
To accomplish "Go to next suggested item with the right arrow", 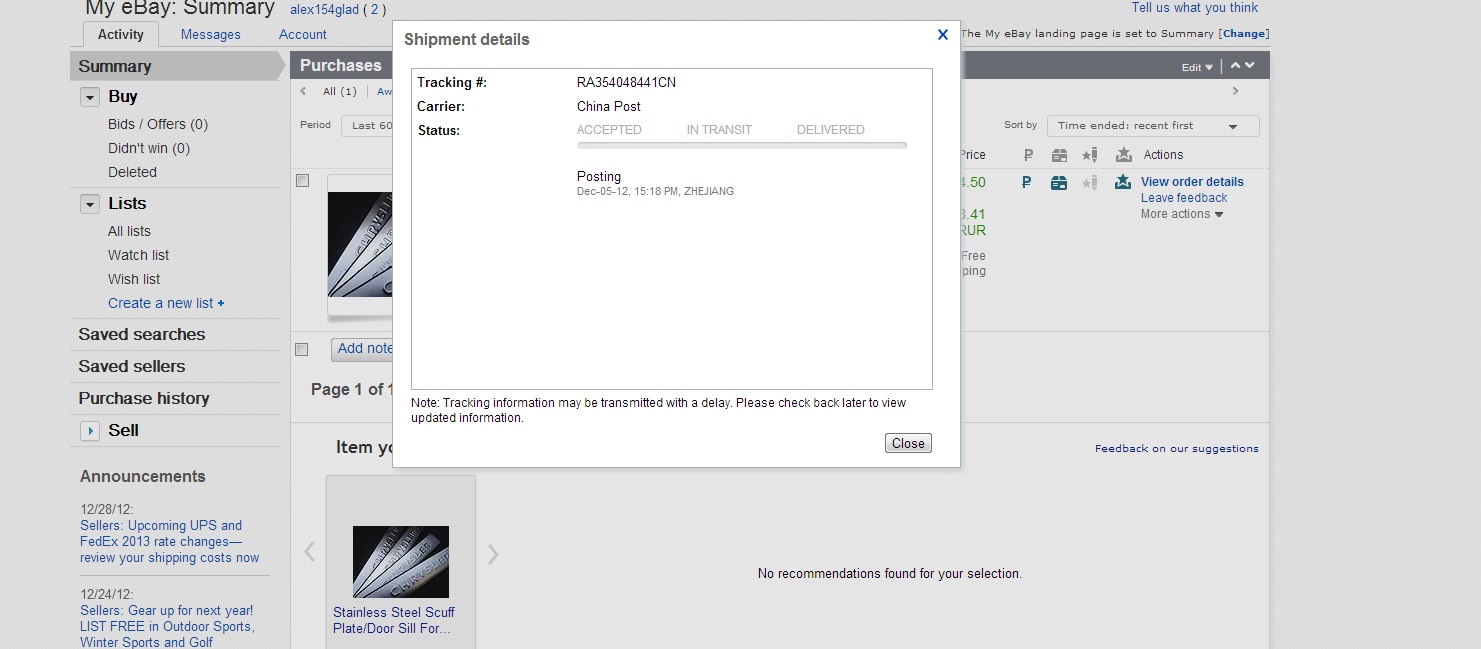I will point(493,554).
